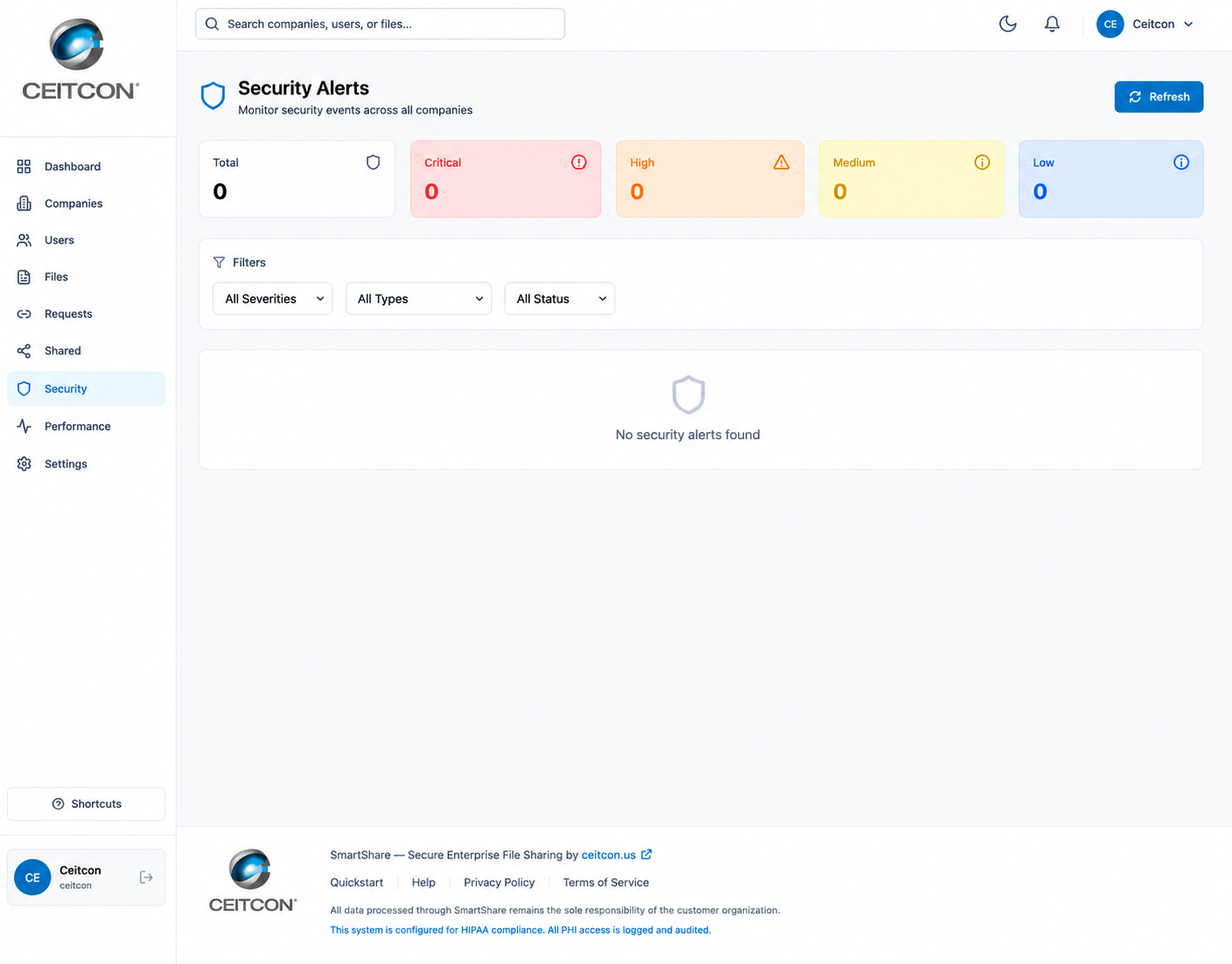This screenshot has width=1232, height=964.
Task: Click the Users people icon
Action: (x=24, y=240)
